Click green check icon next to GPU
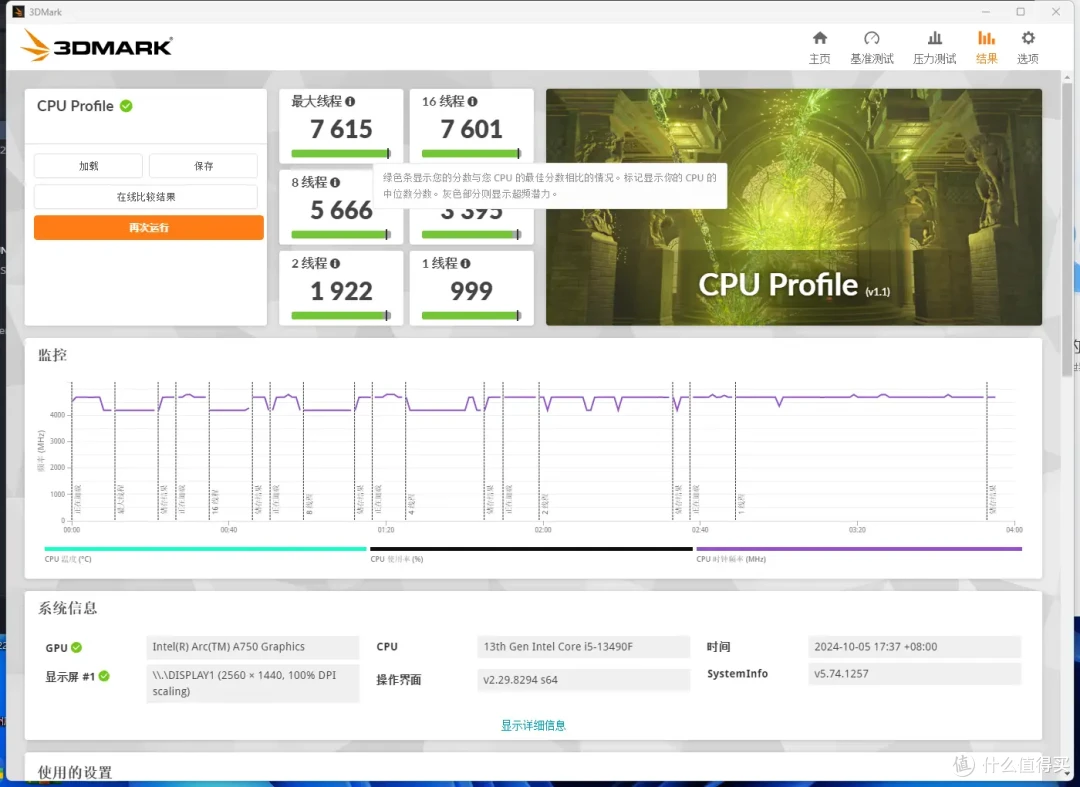Image resolution: width=1080 pixels, height=787 pixels. point(76,647)
